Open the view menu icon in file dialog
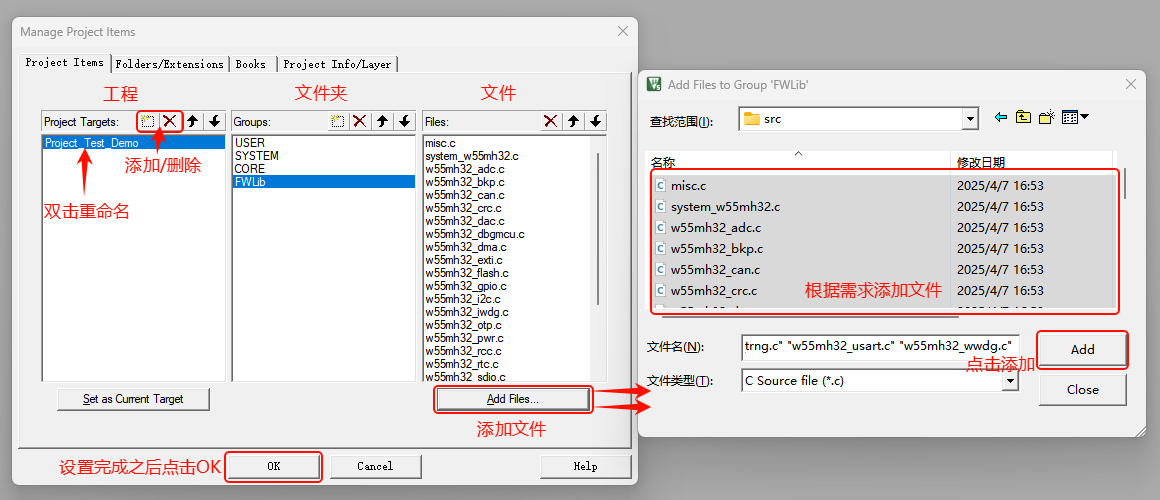Image resolution: width=1160 pixels, height=500 pixels. [1075, 118]
